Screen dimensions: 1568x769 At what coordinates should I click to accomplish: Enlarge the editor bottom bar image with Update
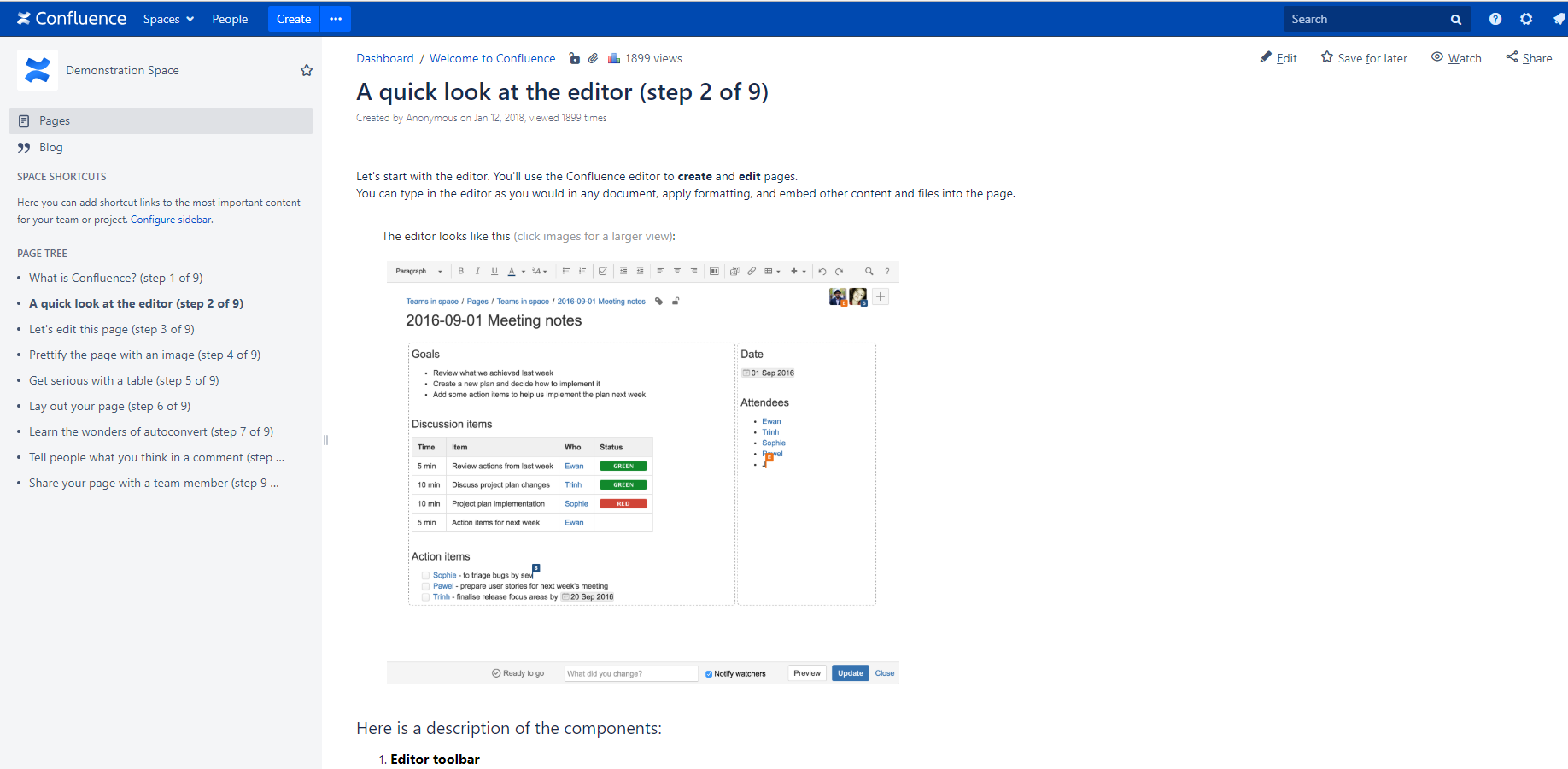(643, 673)
